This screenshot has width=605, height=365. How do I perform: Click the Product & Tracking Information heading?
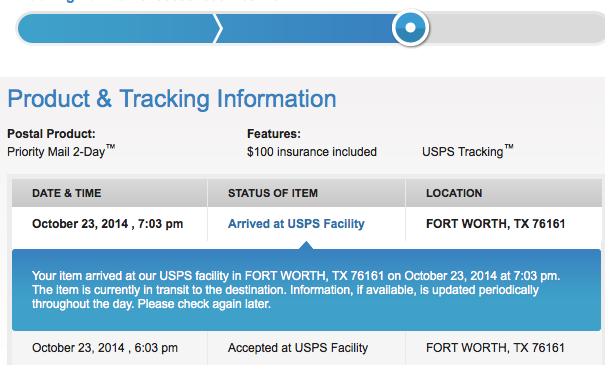coord(172,99)
